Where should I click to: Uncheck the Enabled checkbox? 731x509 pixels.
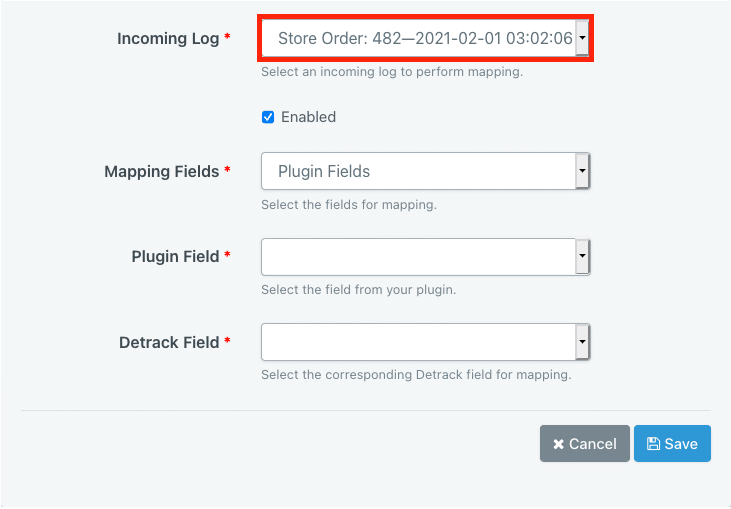[x=268, y=117]
